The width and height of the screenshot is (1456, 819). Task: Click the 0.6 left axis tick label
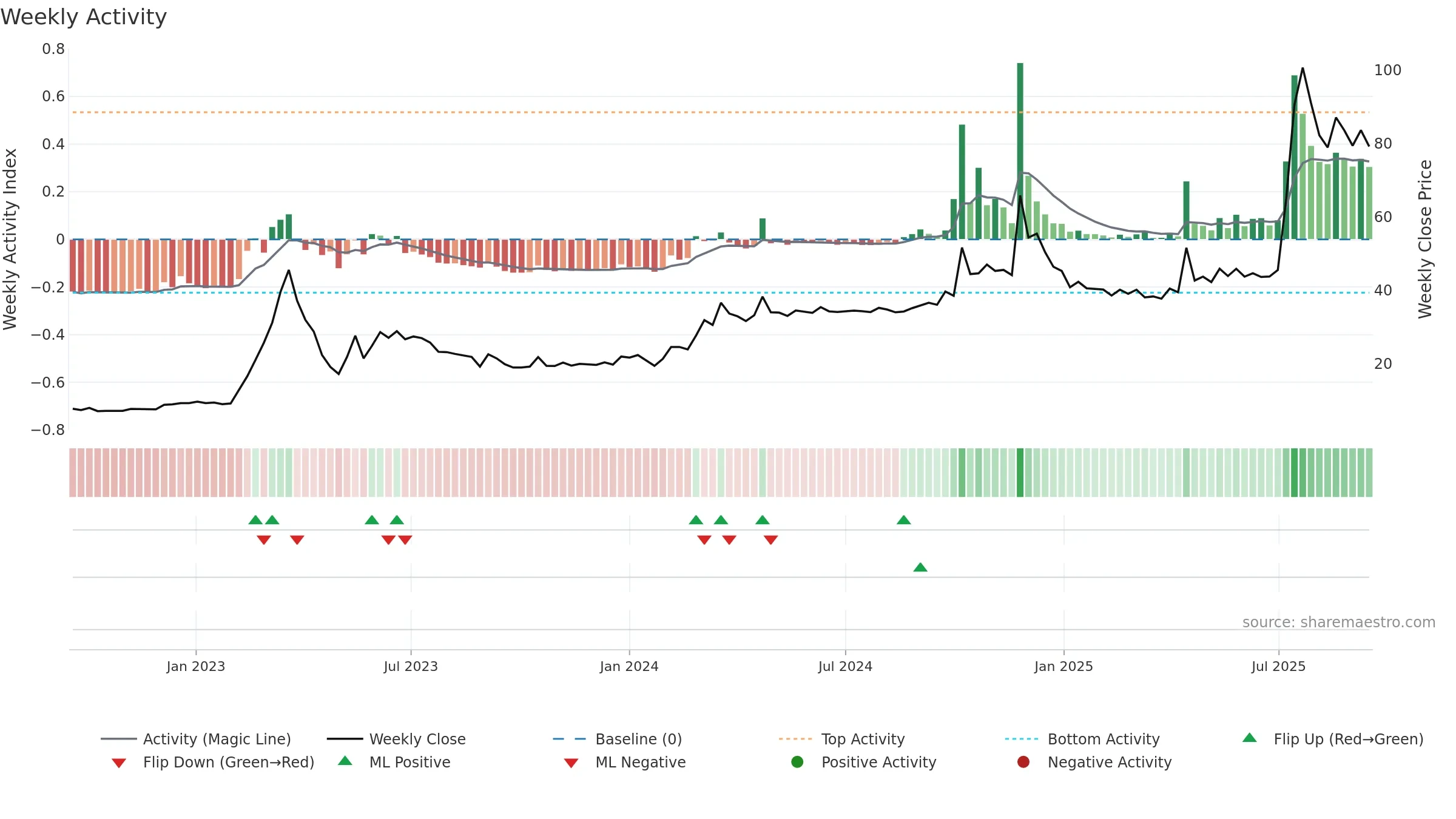[x=53, y=96]
